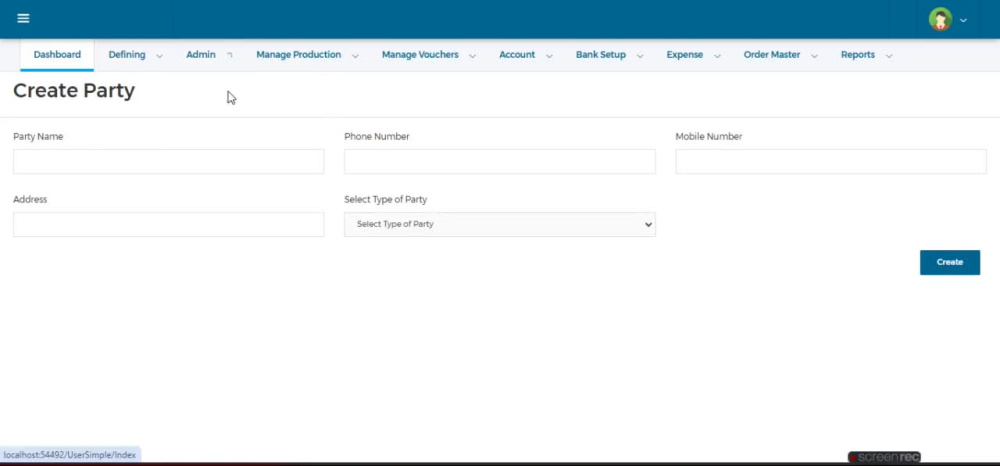Click the Mobile Number label
Image resolution: width=1000 pixels, height=466 pixels.
coord(709,136)
